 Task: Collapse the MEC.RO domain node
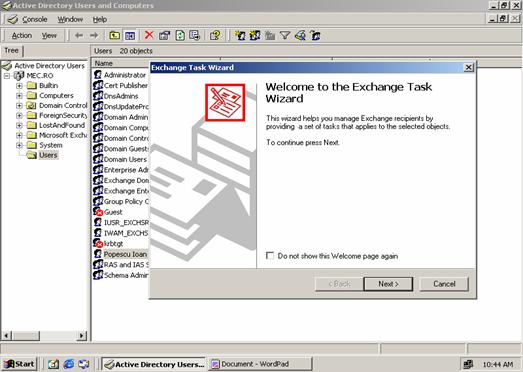[x=7, y=76]
